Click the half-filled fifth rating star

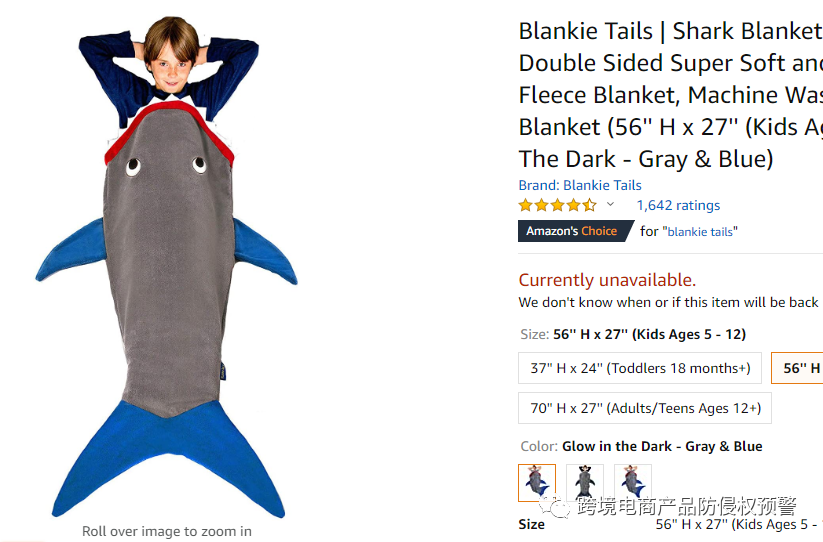coord(589,205)
